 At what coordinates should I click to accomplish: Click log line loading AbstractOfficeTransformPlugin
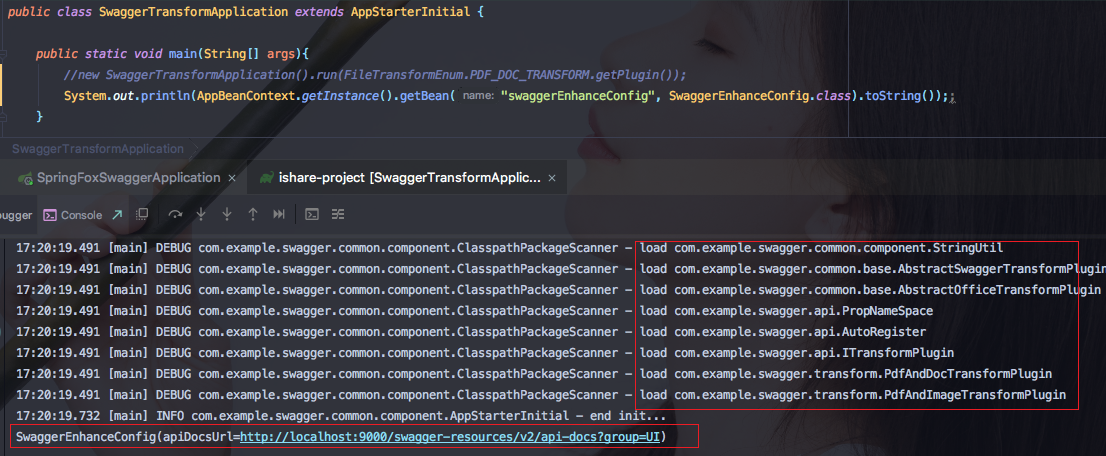pyautogui.click(x=558, y=290)
